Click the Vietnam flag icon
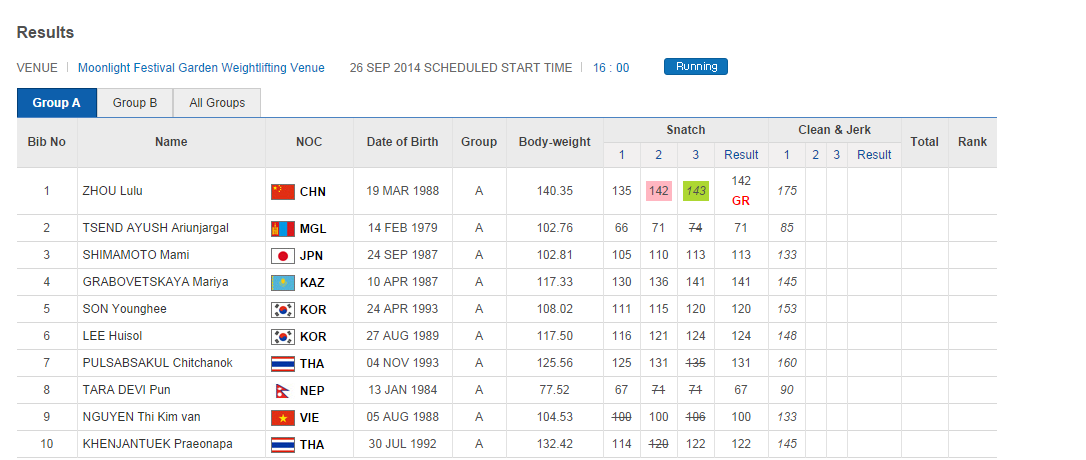Viewport: 1086px width, 460px height. pos(283,417)
